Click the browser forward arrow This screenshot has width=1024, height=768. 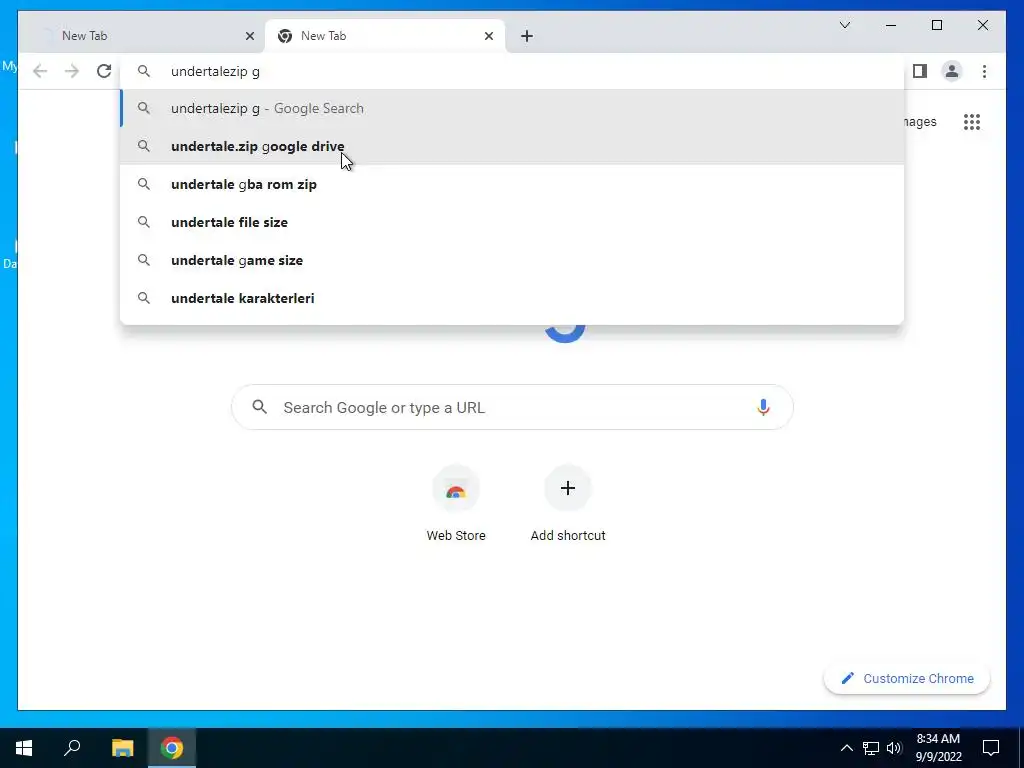click(72, 71)
